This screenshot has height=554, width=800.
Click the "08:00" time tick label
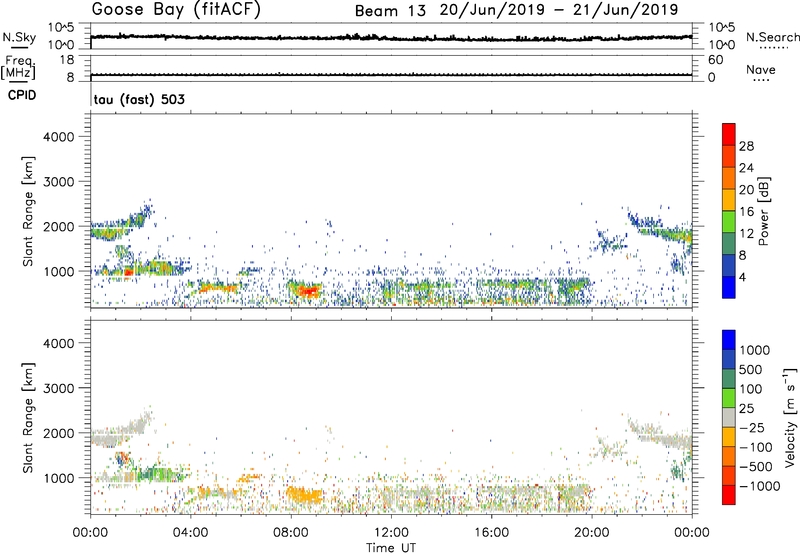pyautogui.click(x=291, y=533)
